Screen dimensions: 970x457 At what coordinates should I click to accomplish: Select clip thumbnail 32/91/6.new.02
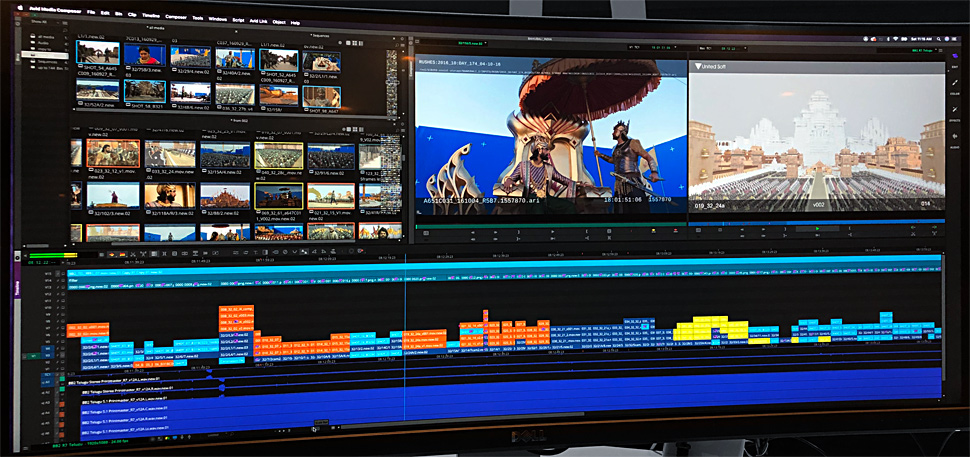pos(331,157)
